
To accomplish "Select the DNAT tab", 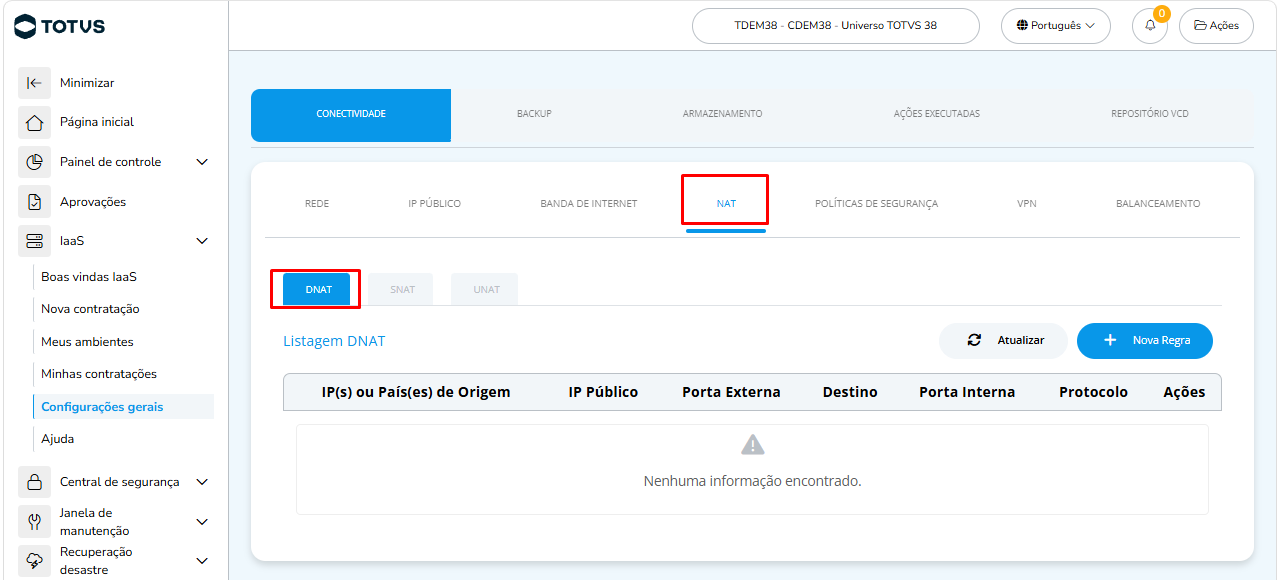I will tap(318, 289).
